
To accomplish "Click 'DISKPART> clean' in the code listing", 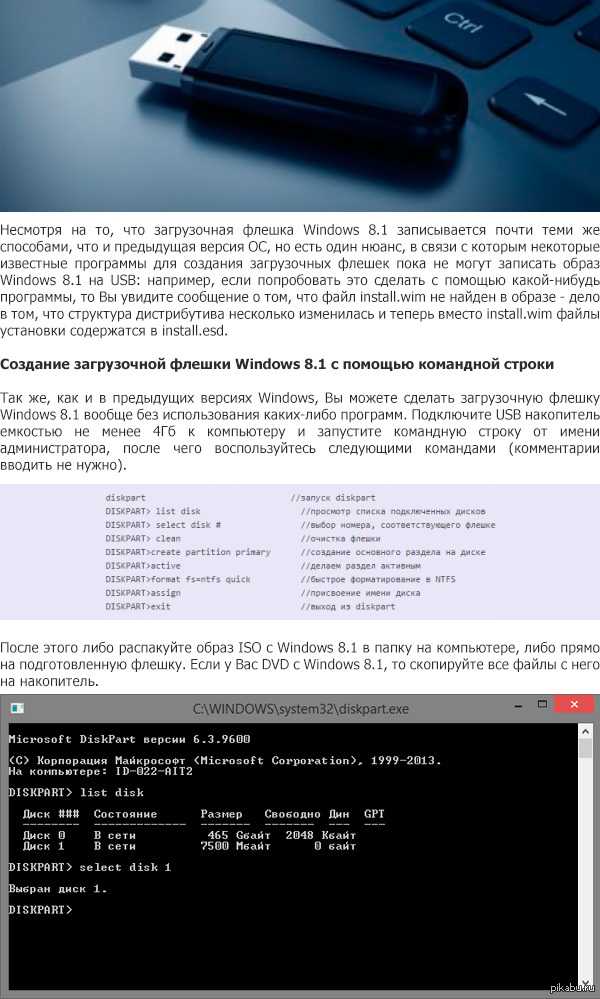I will pyautogui.click(x=143, y=538).
